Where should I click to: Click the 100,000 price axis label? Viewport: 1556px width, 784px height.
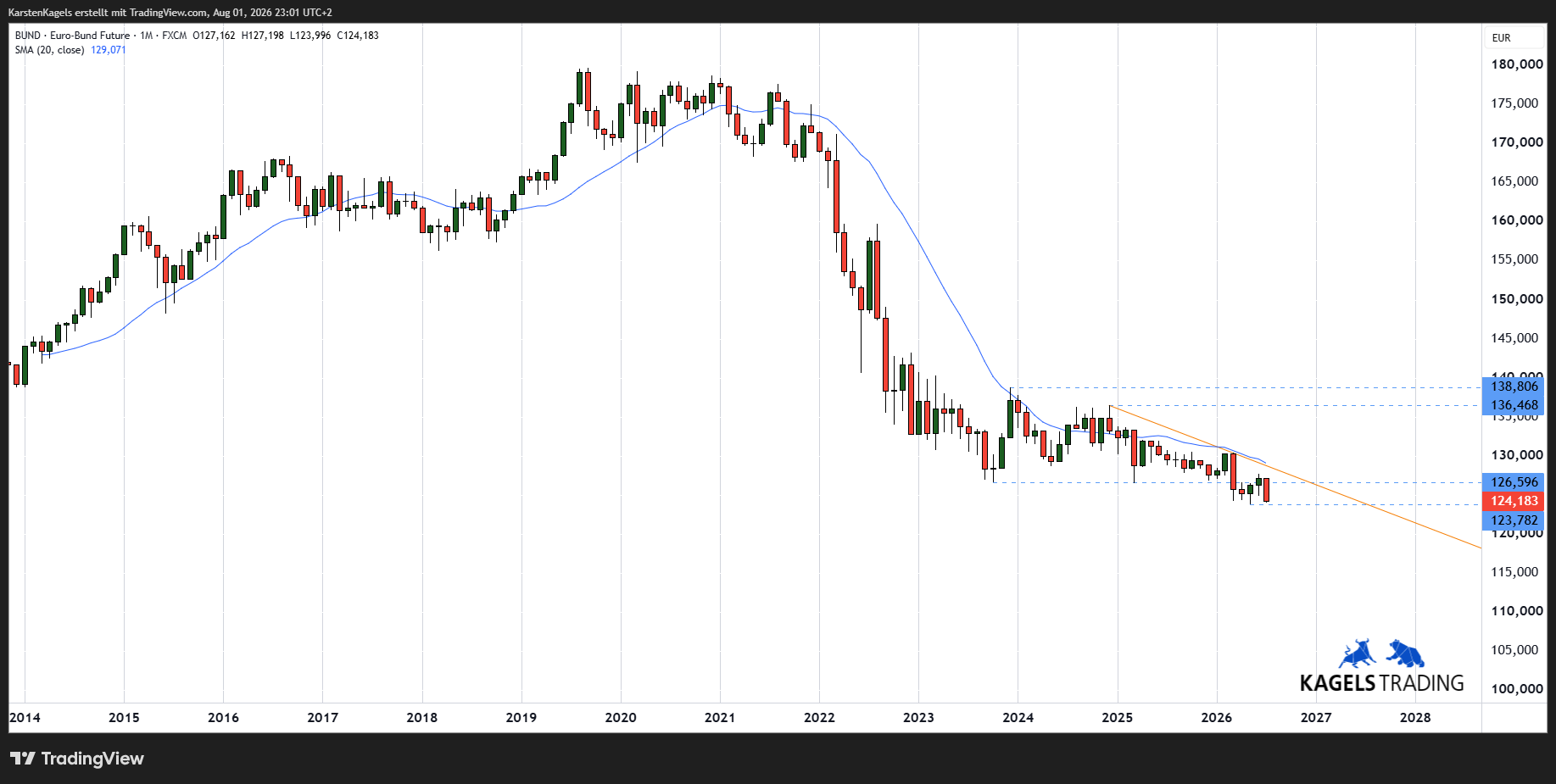click(x=1517, y=689)
